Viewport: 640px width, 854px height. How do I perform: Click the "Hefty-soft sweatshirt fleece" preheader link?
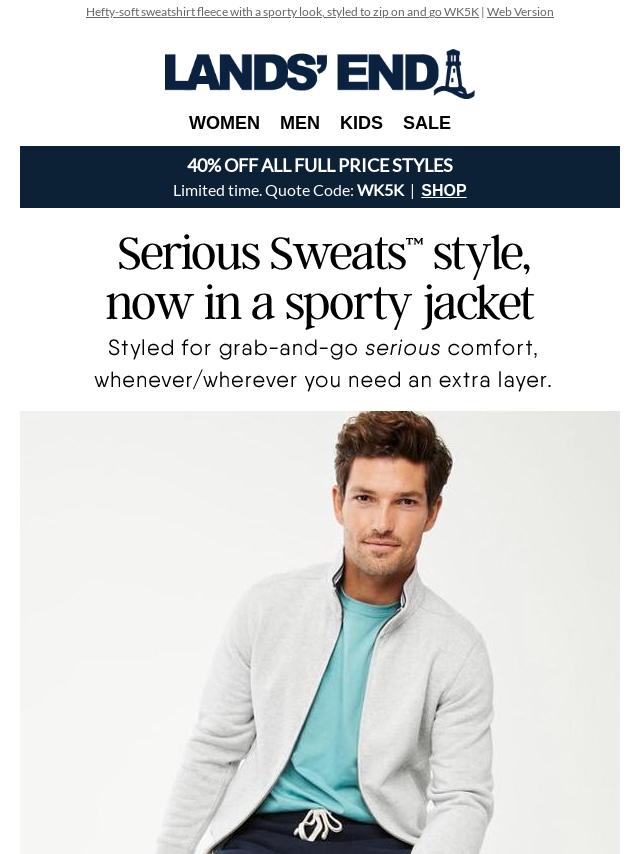(282, 11)
